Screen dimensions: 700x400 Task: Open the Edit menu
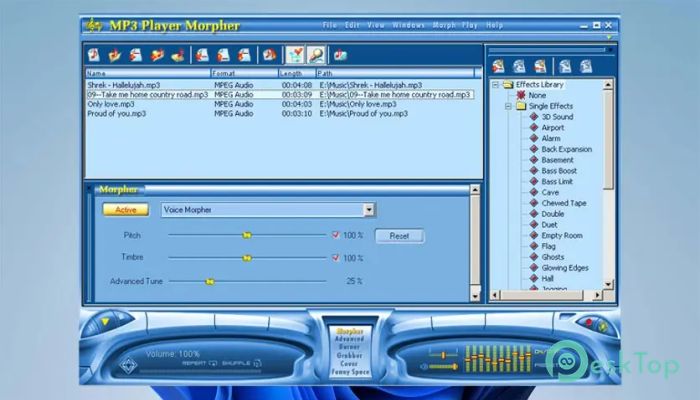pos(352,25)
